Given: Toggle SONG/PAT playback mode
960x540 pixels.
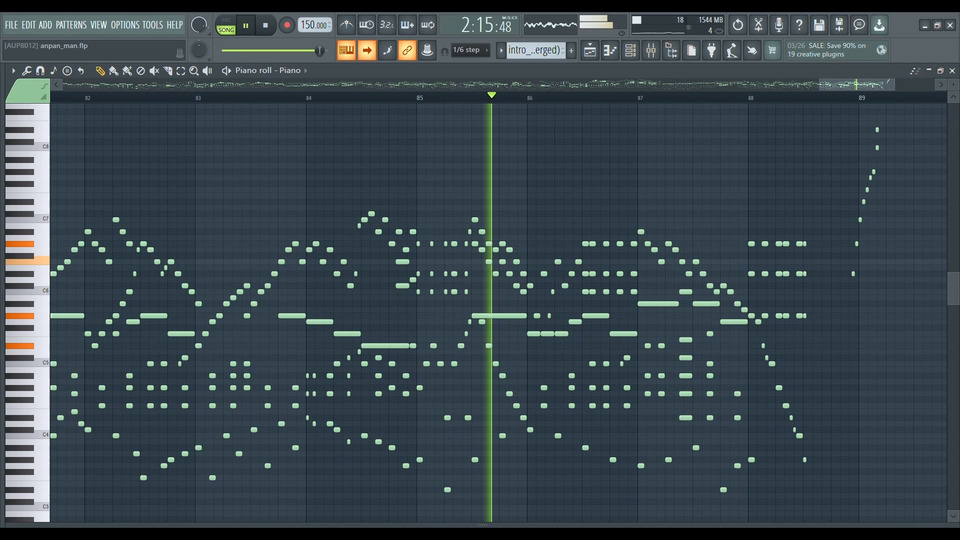Looking at the screenshot, I should tap(226, 26).
